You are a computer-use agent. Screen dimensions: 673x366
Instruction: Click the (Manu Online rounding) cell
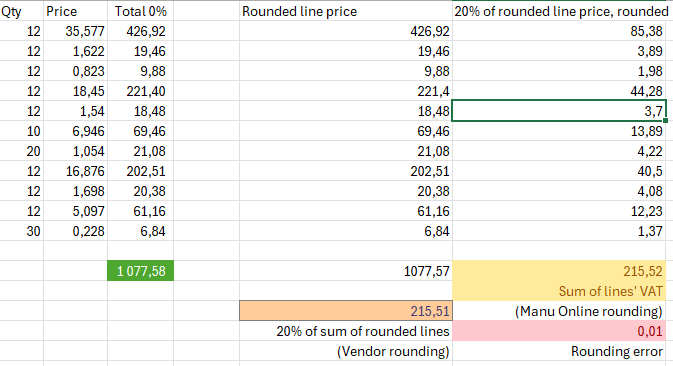(x=560, y=311)
